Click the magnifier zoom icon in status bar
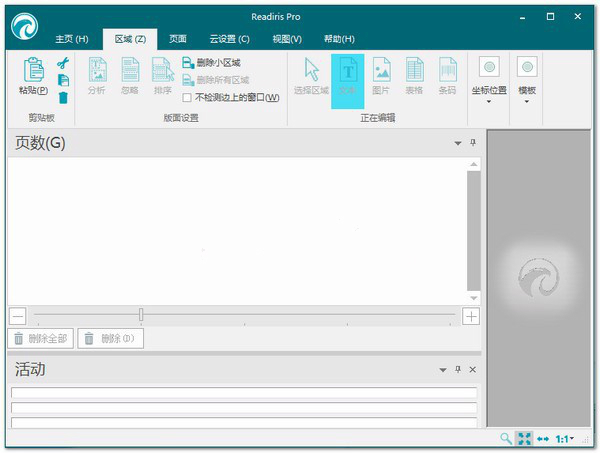This screenshot has width=600, height=453. click(506, 439)
